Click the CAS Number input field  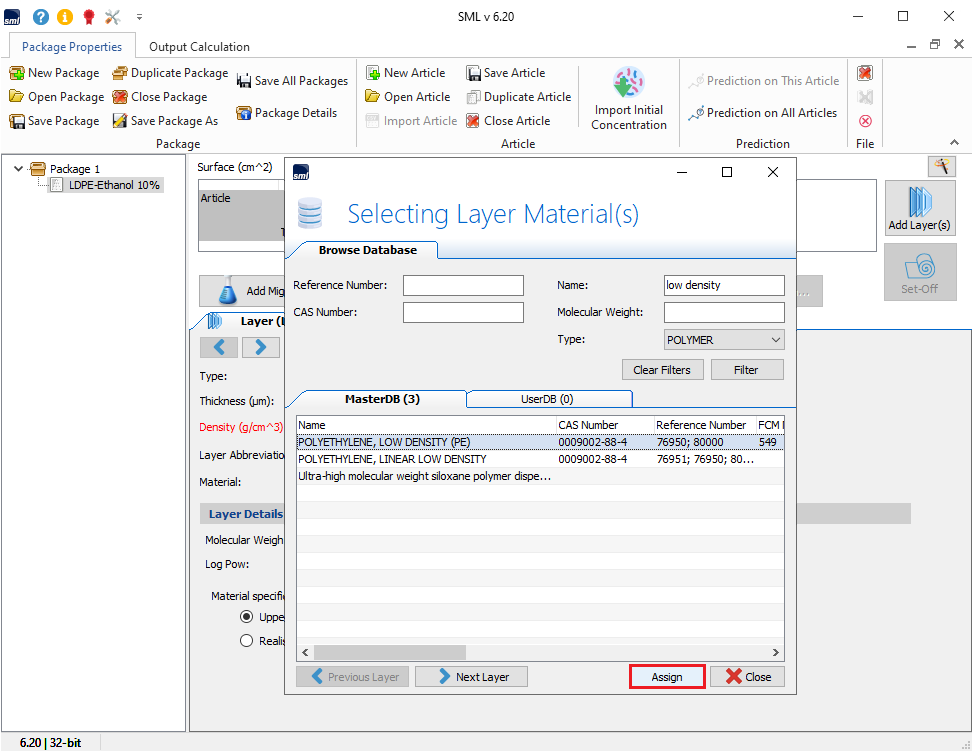click(x=463, y=313)
